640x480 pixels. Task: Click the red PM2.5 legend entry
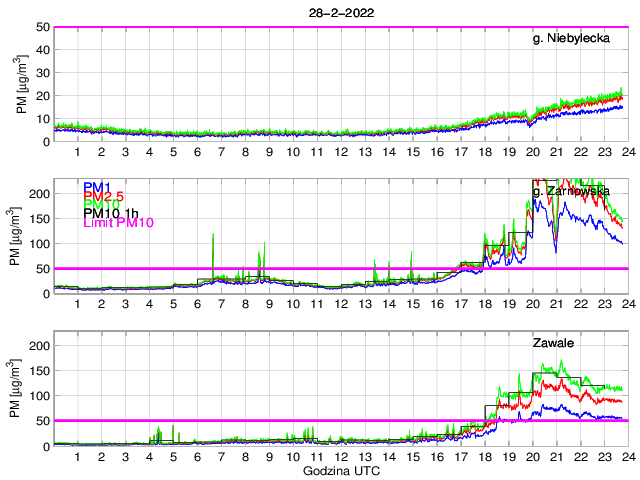(105, 196)
